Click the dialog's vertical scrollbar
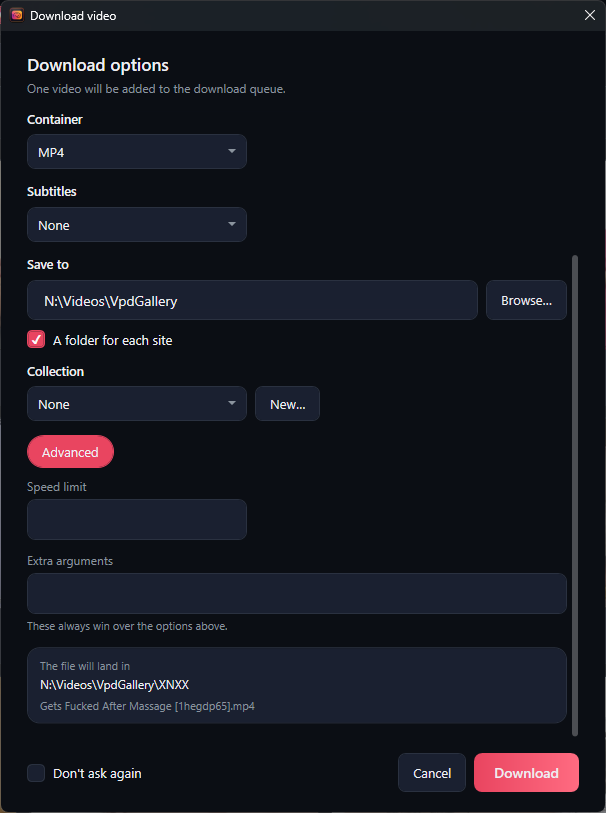The image size is (606, 813). [x=574, y=495]
